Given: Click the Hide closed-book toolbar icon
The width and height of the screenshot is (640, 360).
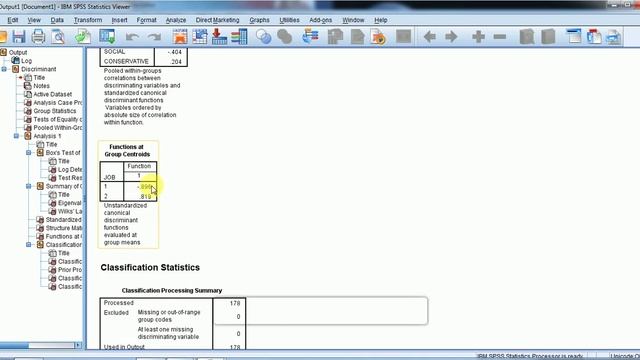Looking at the screenshot, I should pyautogui.click(x=548, y=37).
